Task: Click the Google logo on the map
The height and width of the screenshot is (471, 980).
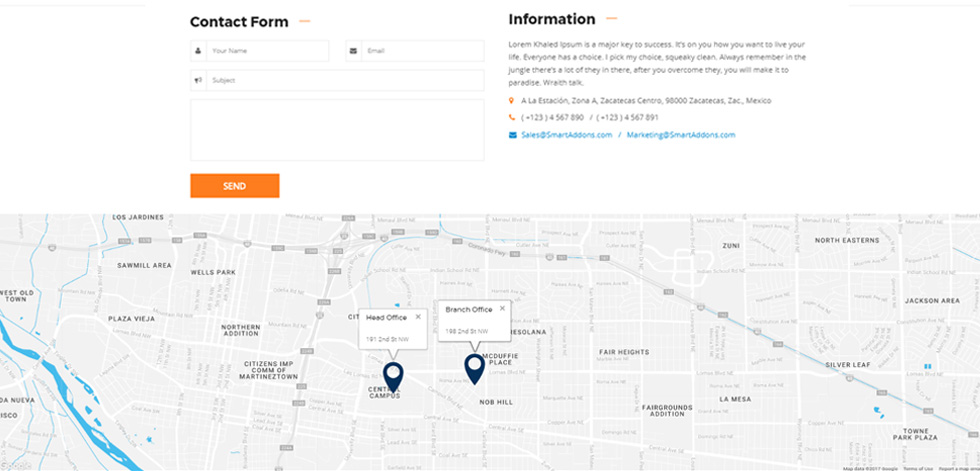Action: pyautogui.click(x=16, y=465)
